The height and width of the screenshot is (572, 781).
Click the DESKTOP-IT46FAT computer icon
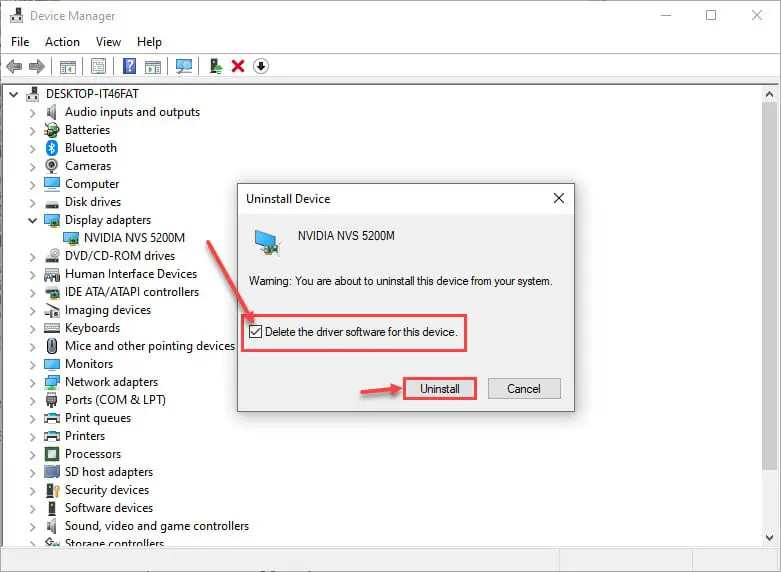[33, 94]
